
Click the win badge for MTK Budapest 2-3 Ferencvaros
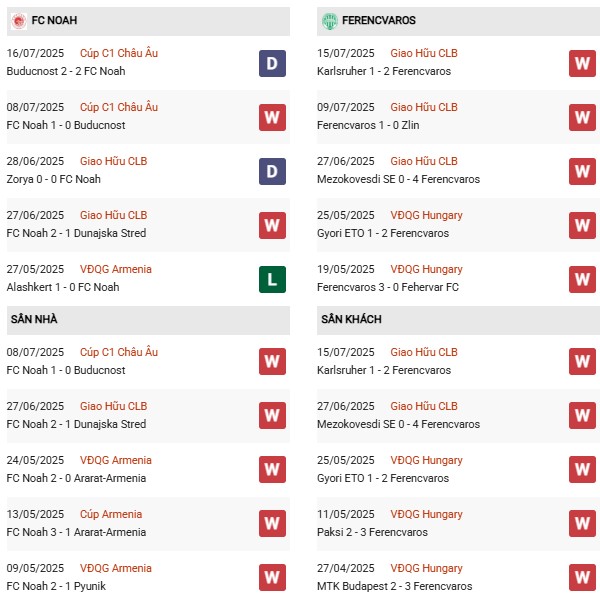(582, 577)
